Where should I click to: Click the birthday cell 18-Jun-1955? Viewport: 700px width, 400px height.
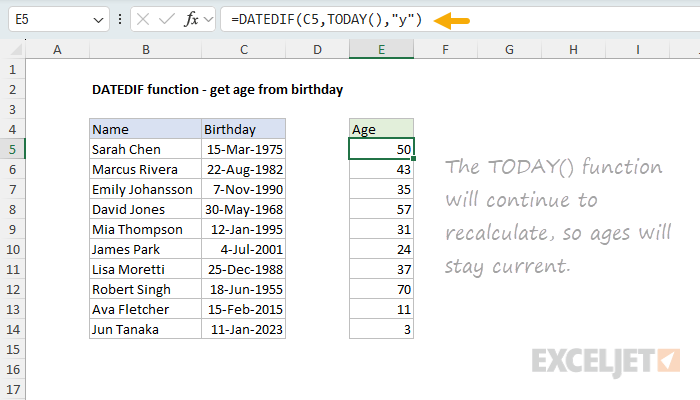point(243,289)
